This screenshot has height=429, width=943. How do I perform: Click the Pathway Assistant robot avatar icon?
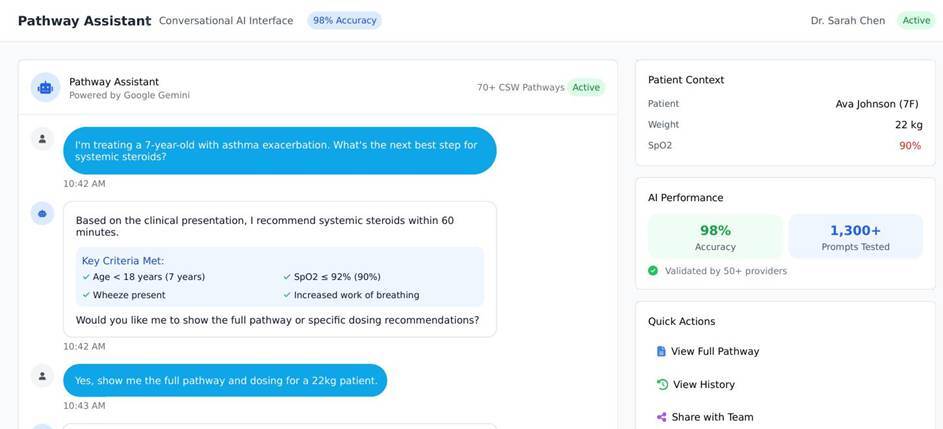click(45, 87)
